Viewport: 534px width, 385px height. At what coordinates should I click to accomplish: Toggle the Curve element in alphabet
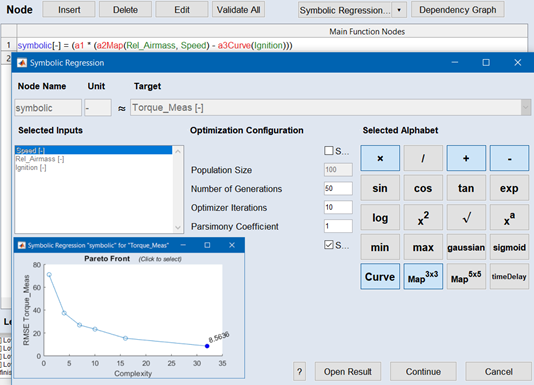tap(380, 276)
